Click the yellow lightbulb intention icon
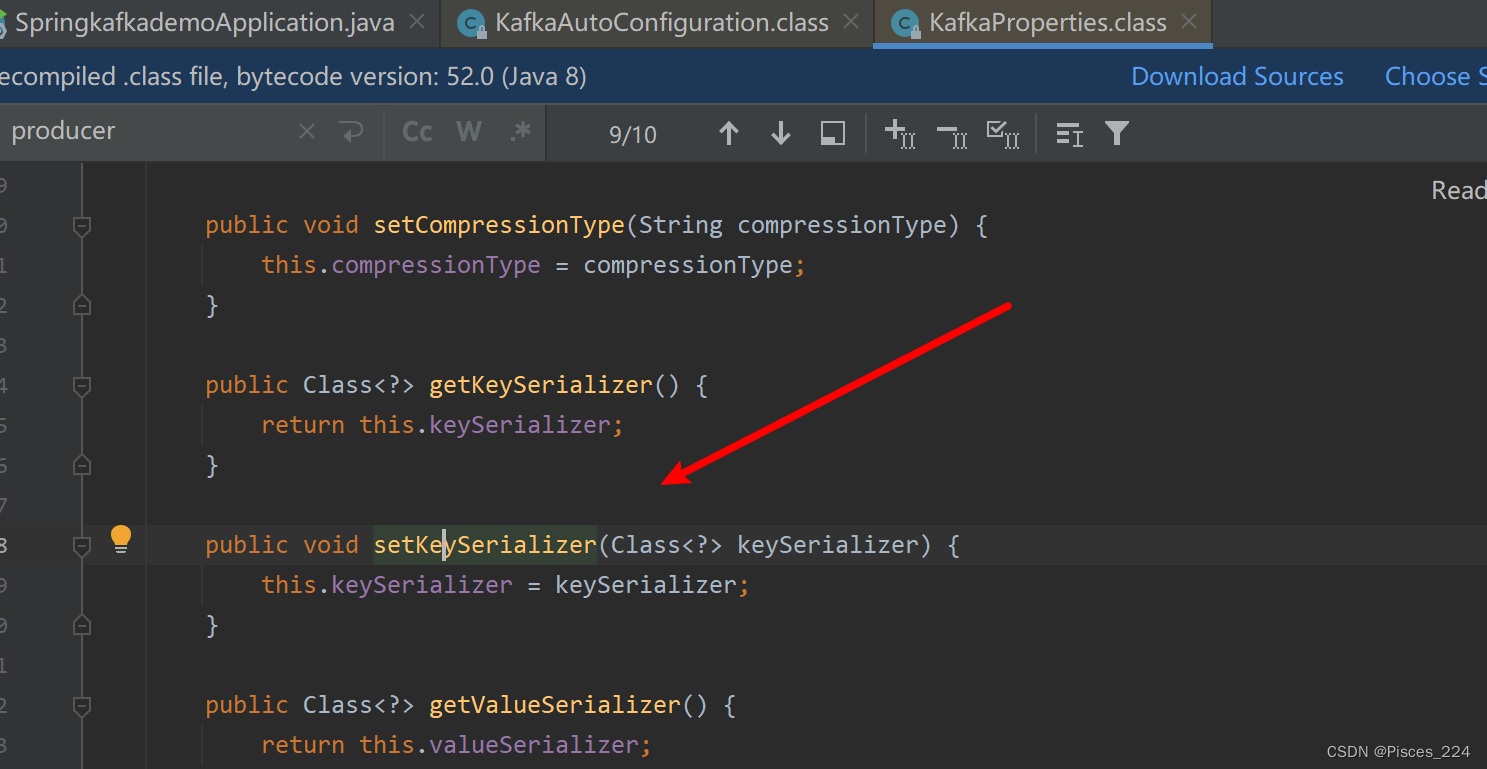 coord(121,540)
